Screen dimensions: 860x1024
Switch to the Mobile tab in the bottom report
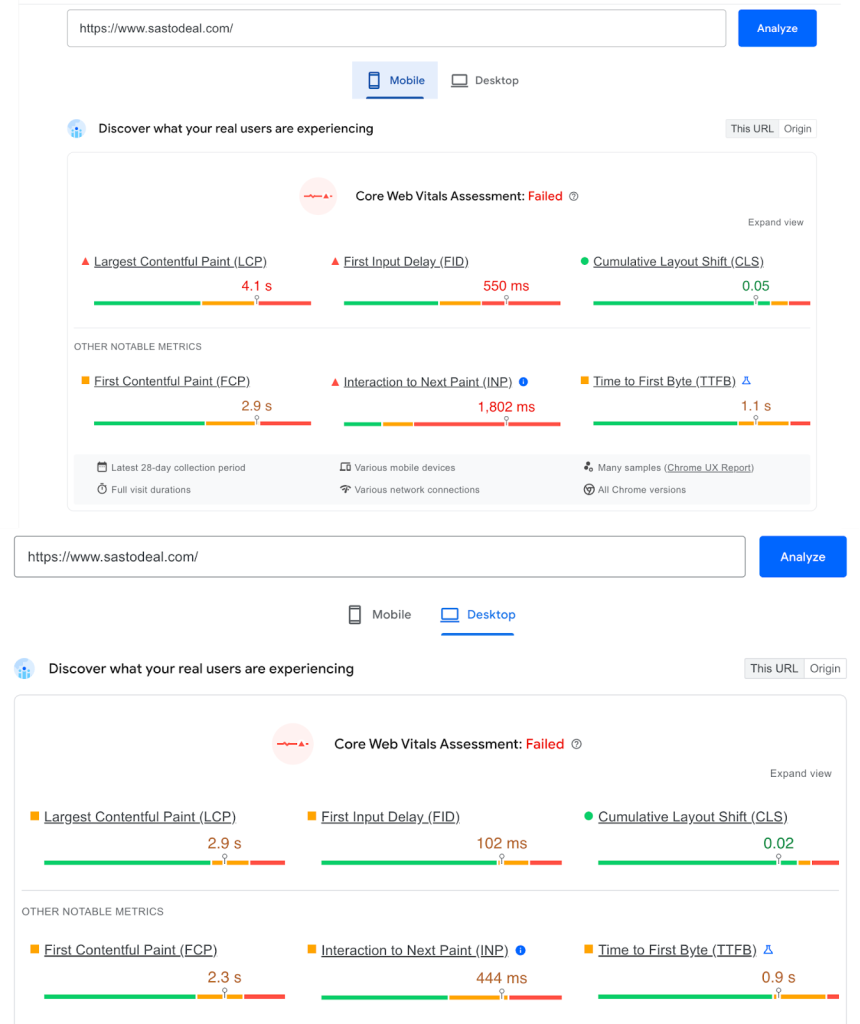tap(380, 615)
